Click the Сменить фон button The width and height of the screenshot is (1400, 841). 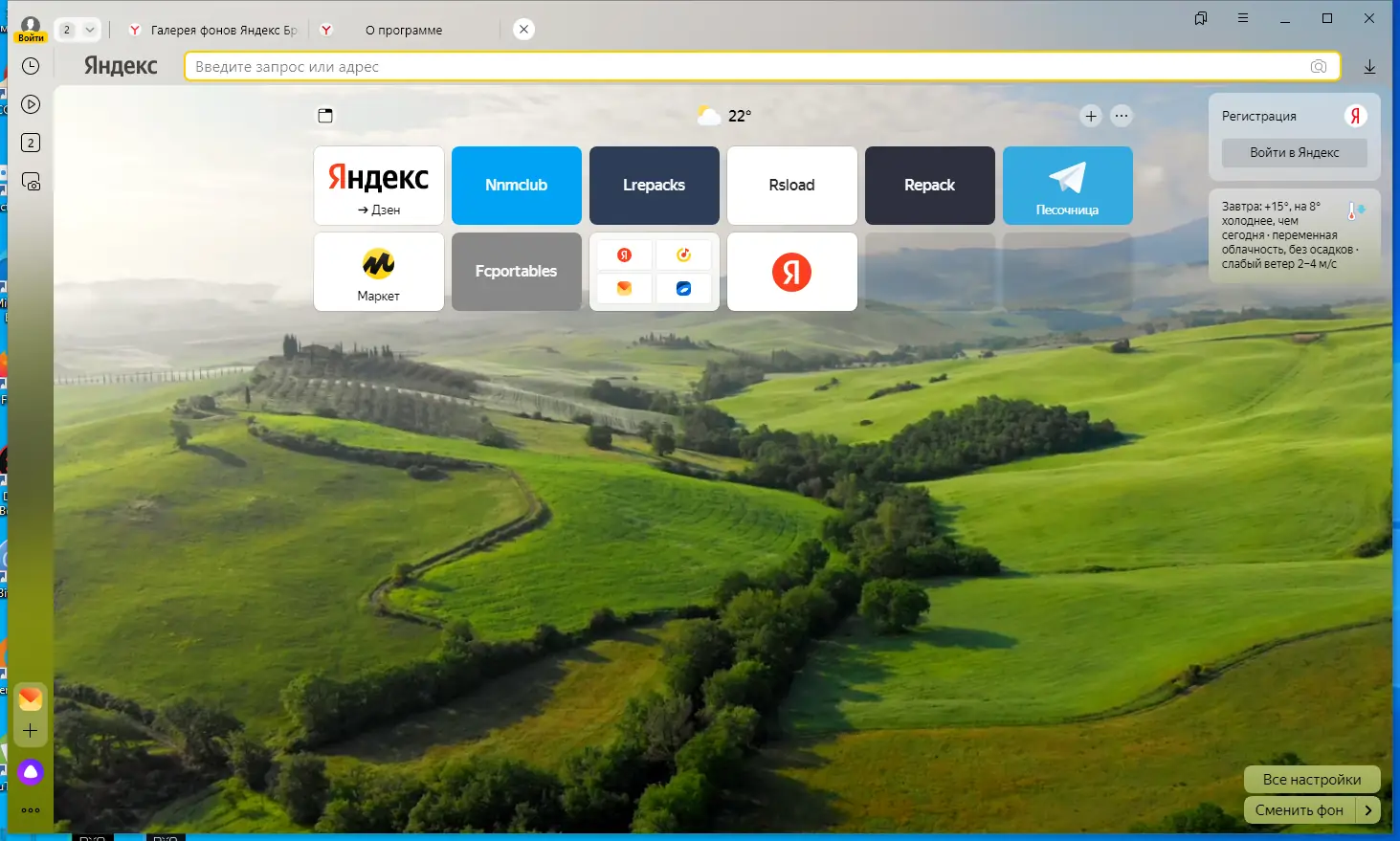tap(1300, 810)
